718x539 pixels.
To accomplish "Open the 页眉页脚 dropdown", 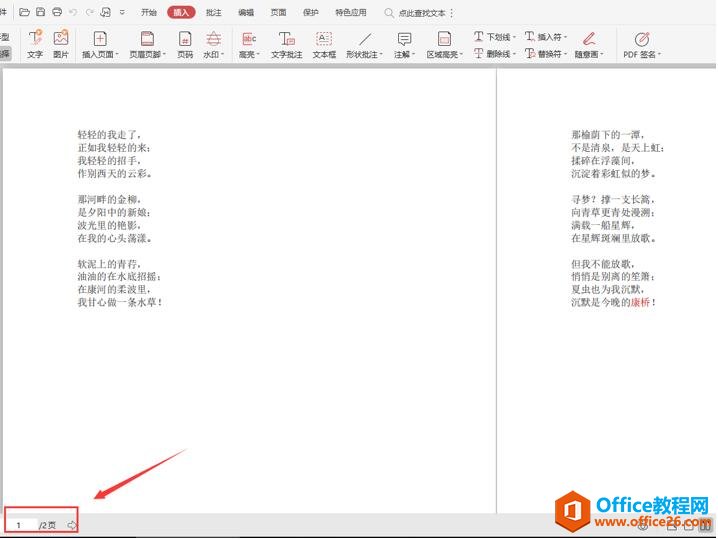I will [x=147, y=44].
